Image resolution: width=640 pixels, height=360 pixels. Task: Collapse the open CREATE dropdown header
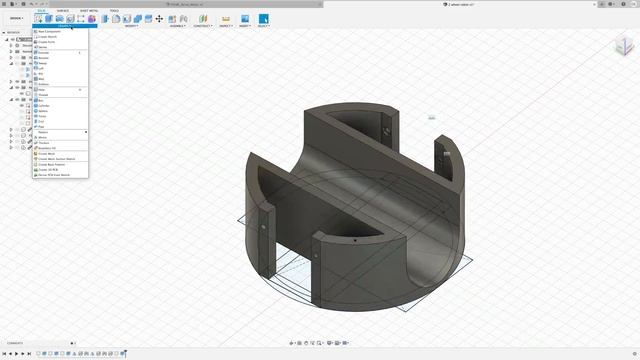pyautogui.click(x=65, y=26)
